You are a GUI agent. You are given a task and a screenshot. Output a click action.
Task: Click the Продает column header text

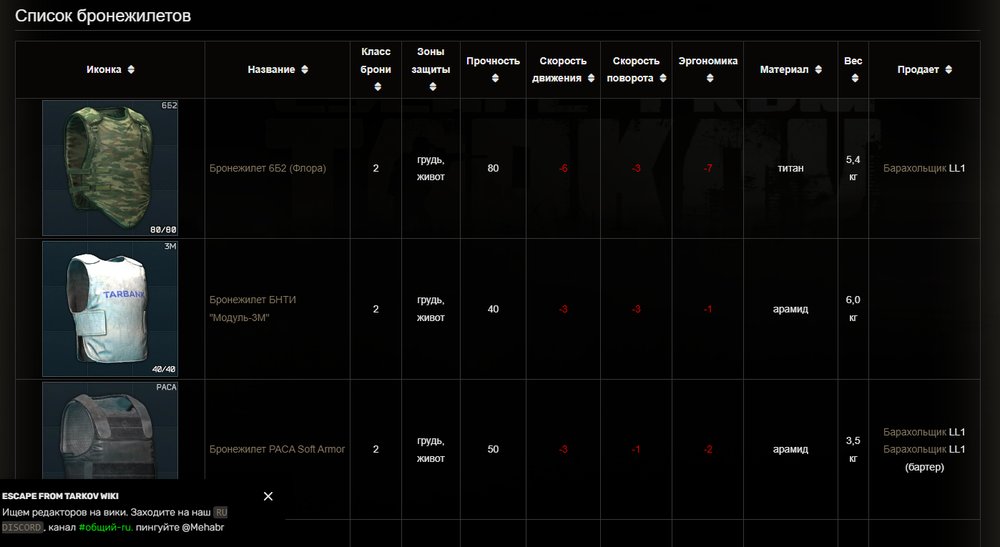coord(918,69)
